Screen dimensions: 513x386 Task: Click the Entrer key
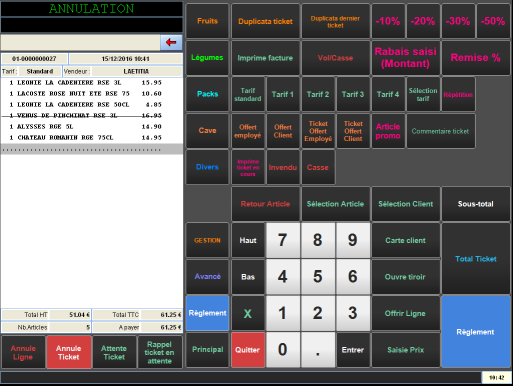coord(353,350)
